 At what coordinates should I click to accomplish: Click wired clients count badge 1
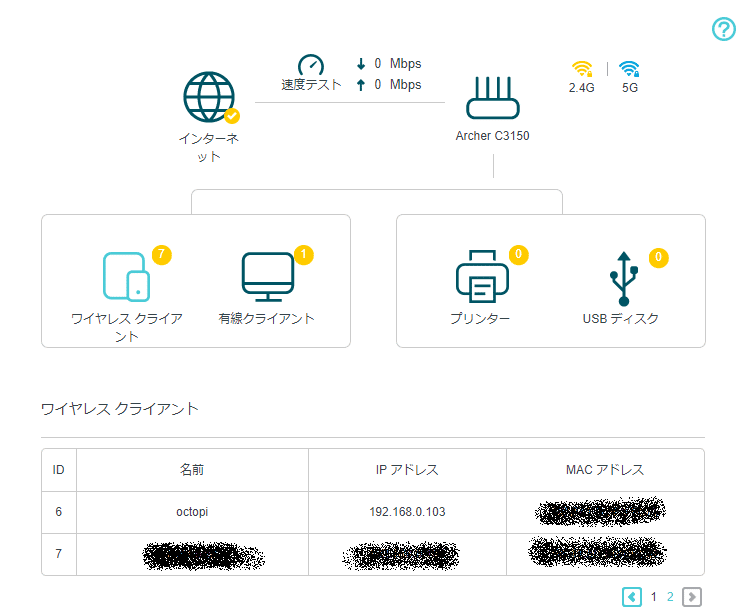(304, 255)
